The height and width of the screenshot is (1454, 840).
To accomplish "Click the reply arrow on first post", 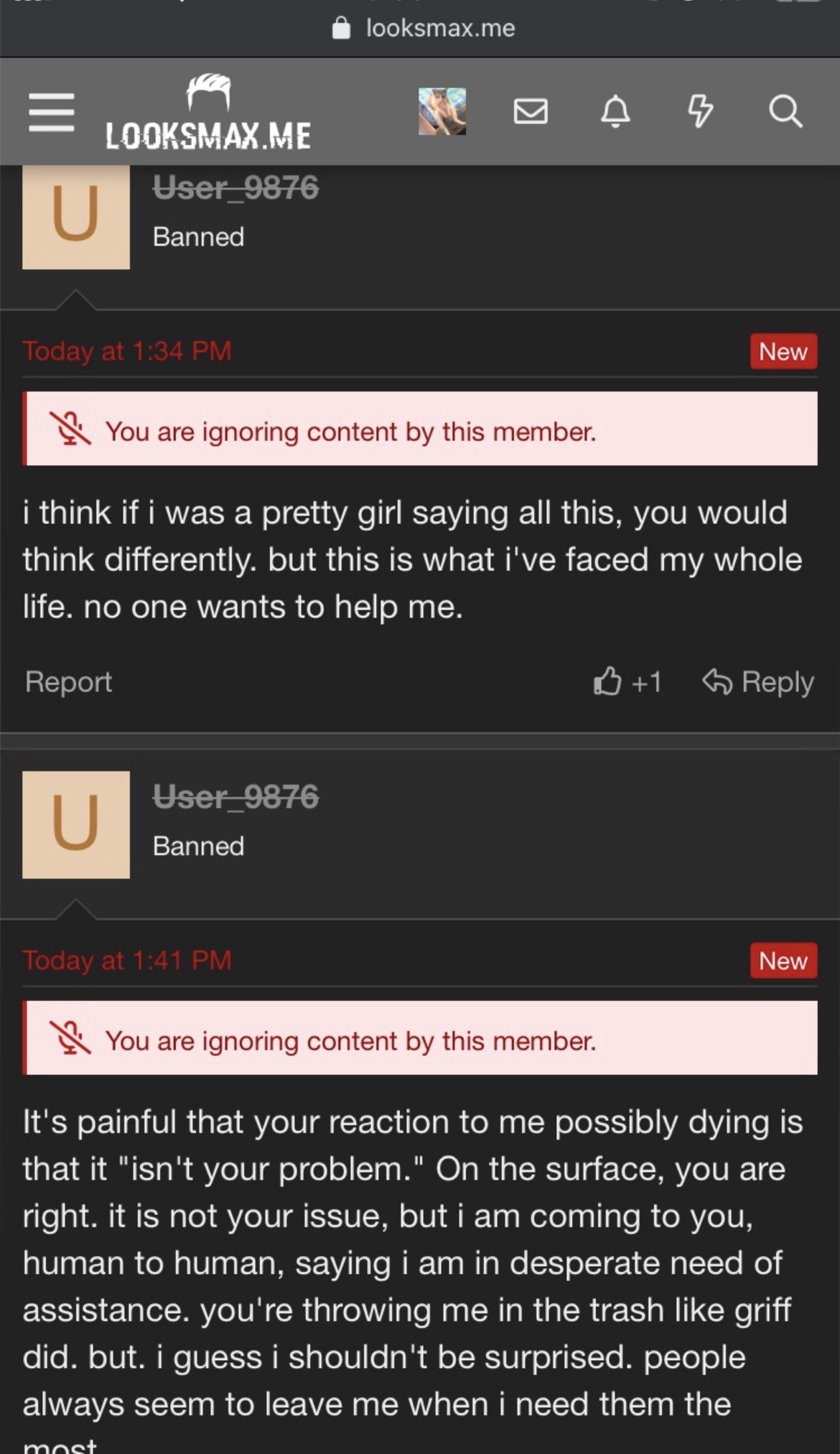I will (x=758, y=681).
